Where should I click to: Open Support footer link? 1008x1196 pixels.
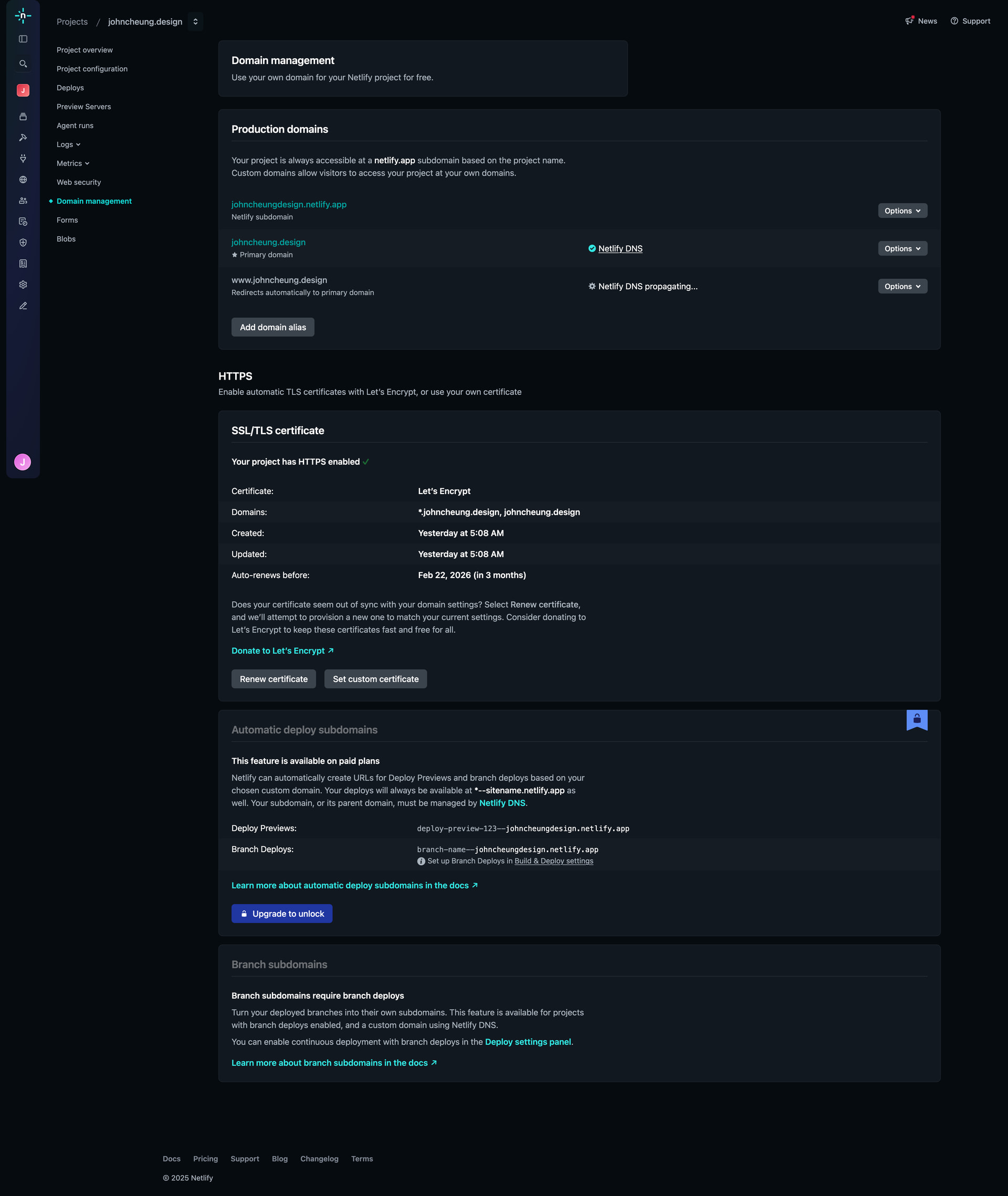coord(245,1159)
